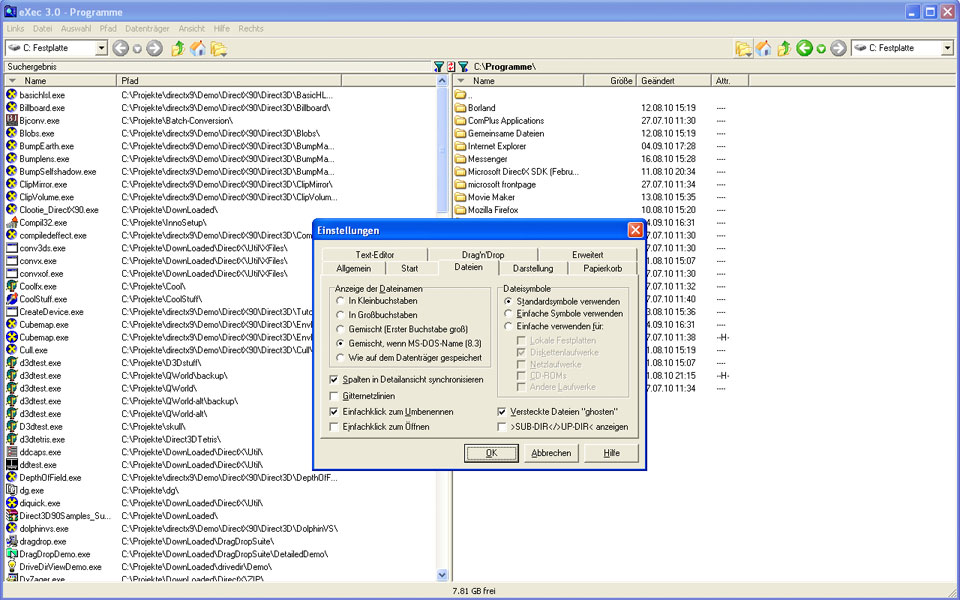960x600 pixels.
Task: Open the Datei menu
Action: [43, 29]
